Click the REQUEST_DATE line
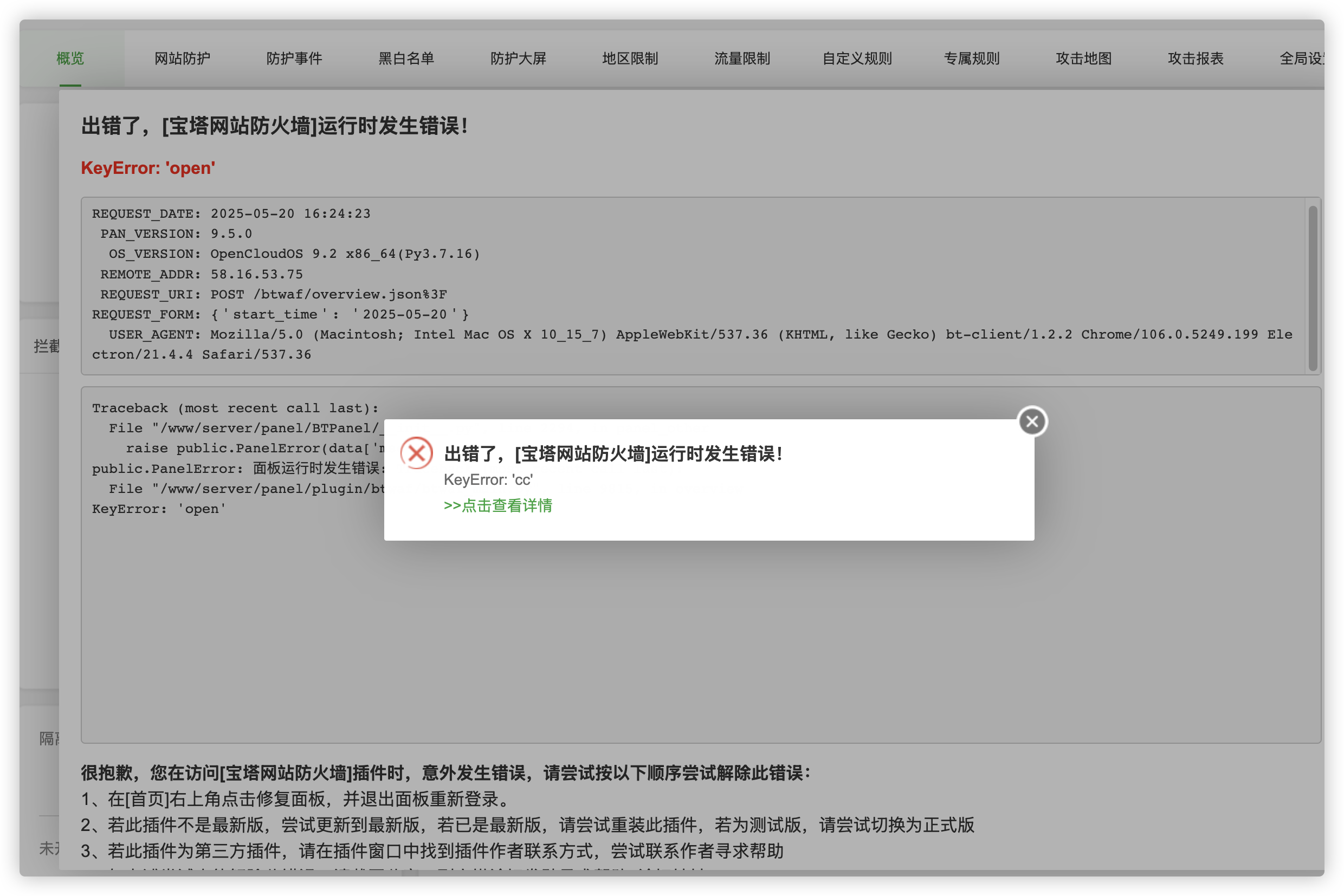The width and height of the screenshot is (1344, 896). click(x=231, y=214)
